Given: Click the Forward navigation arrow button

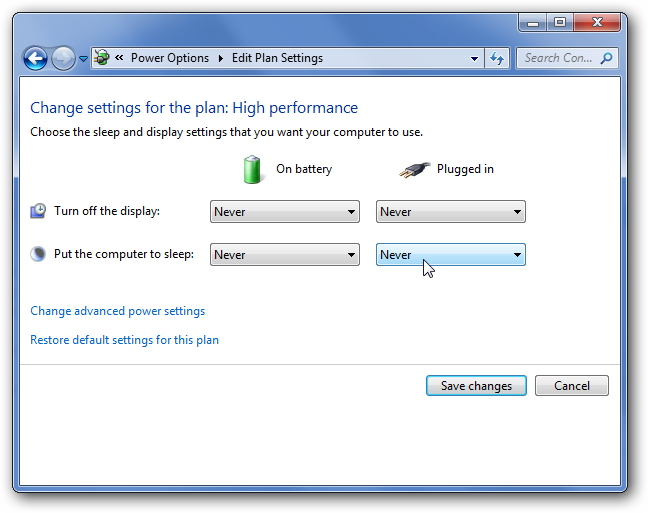Looking at the screenshot, I should click(63, 58).
